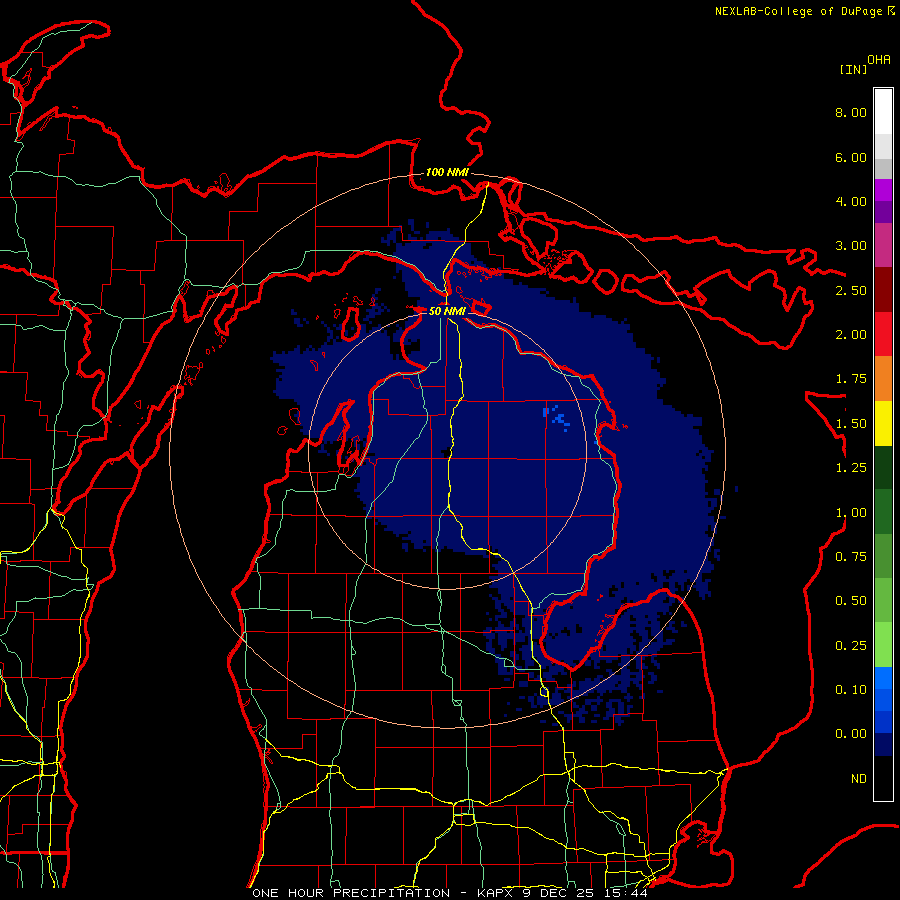Click the black ND swatch in legend
Viewport: 900px width, 900px height.
[883, 778]
